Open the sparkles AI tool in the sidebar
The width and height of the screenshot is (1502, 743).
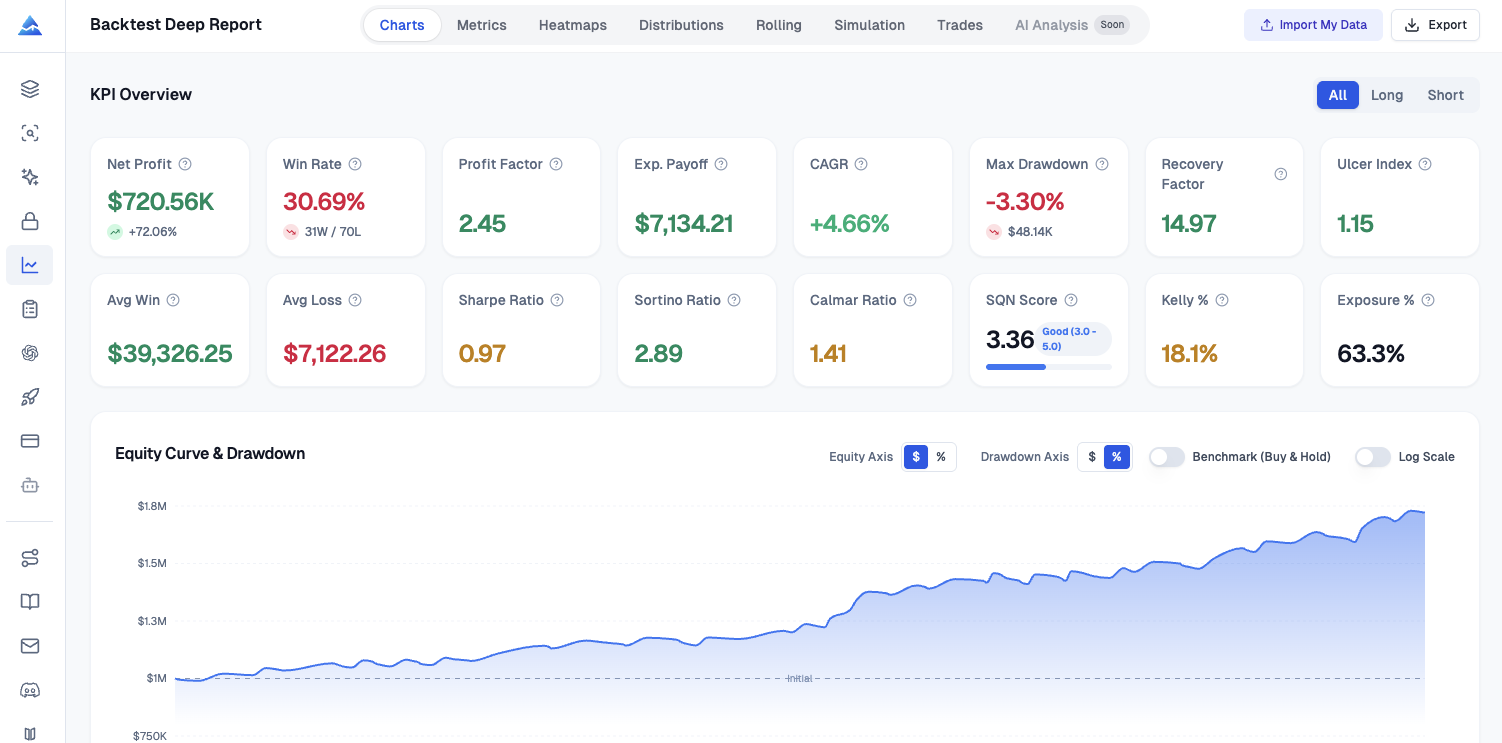pyautogui.click(x=29, y=176)
